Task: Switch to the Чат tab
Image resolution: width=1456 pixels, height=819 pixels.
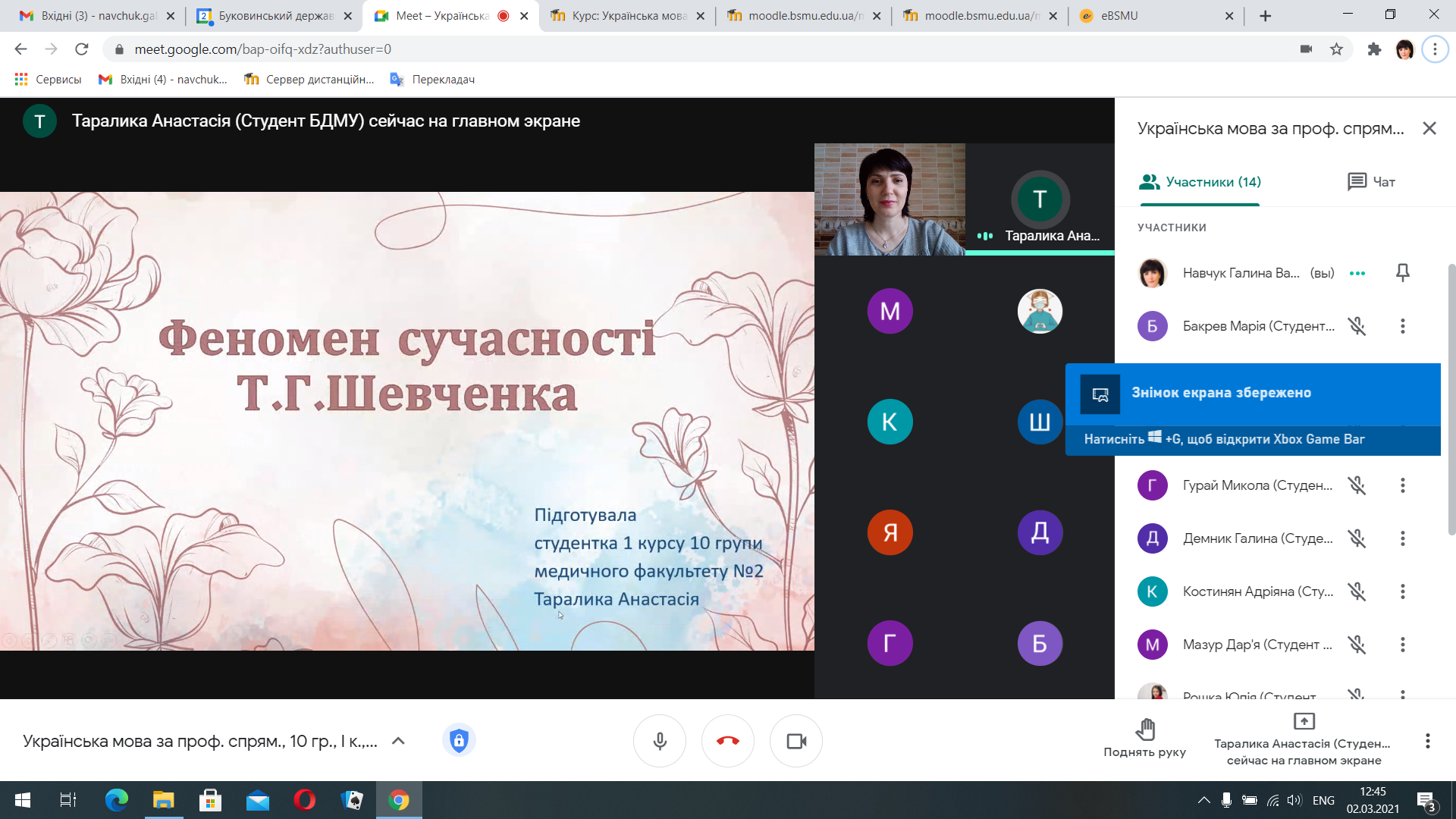Action: coord(1371,182)
